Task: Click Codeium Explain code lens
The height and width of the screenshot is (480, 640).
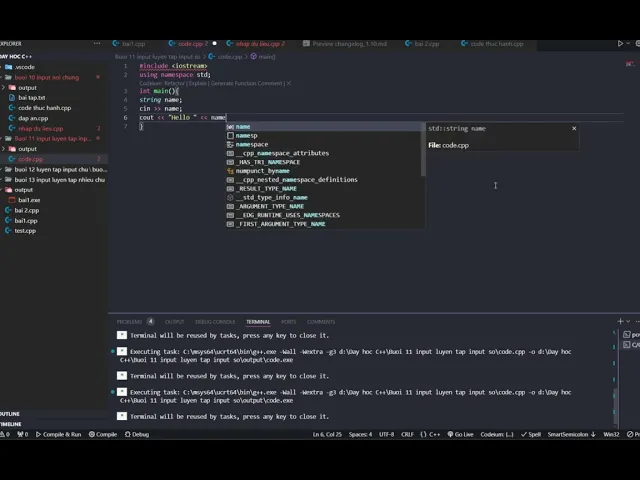Action: (x=198, y=83)
